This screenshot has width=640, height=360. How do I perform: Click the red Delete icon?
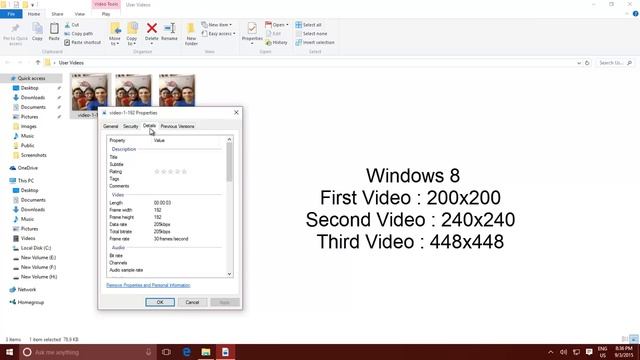(151, 29)
